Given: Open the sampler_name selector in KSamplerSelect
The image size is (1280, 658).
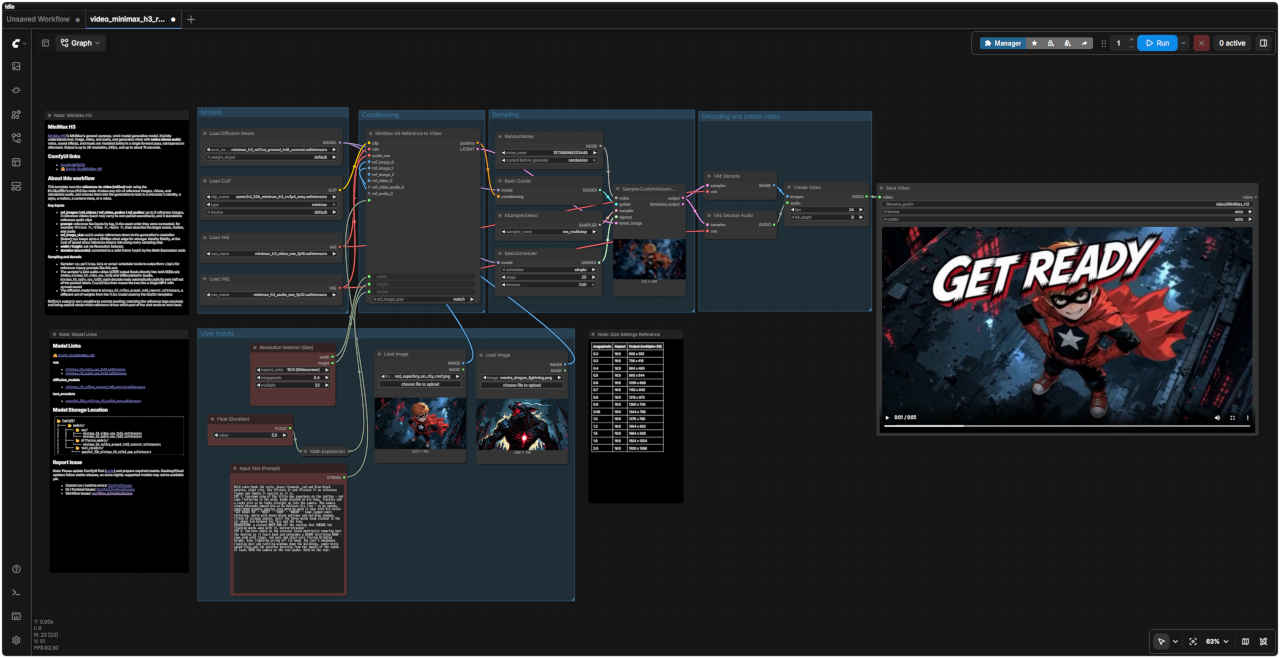Looking at the screenshot, I should (550, 231).
